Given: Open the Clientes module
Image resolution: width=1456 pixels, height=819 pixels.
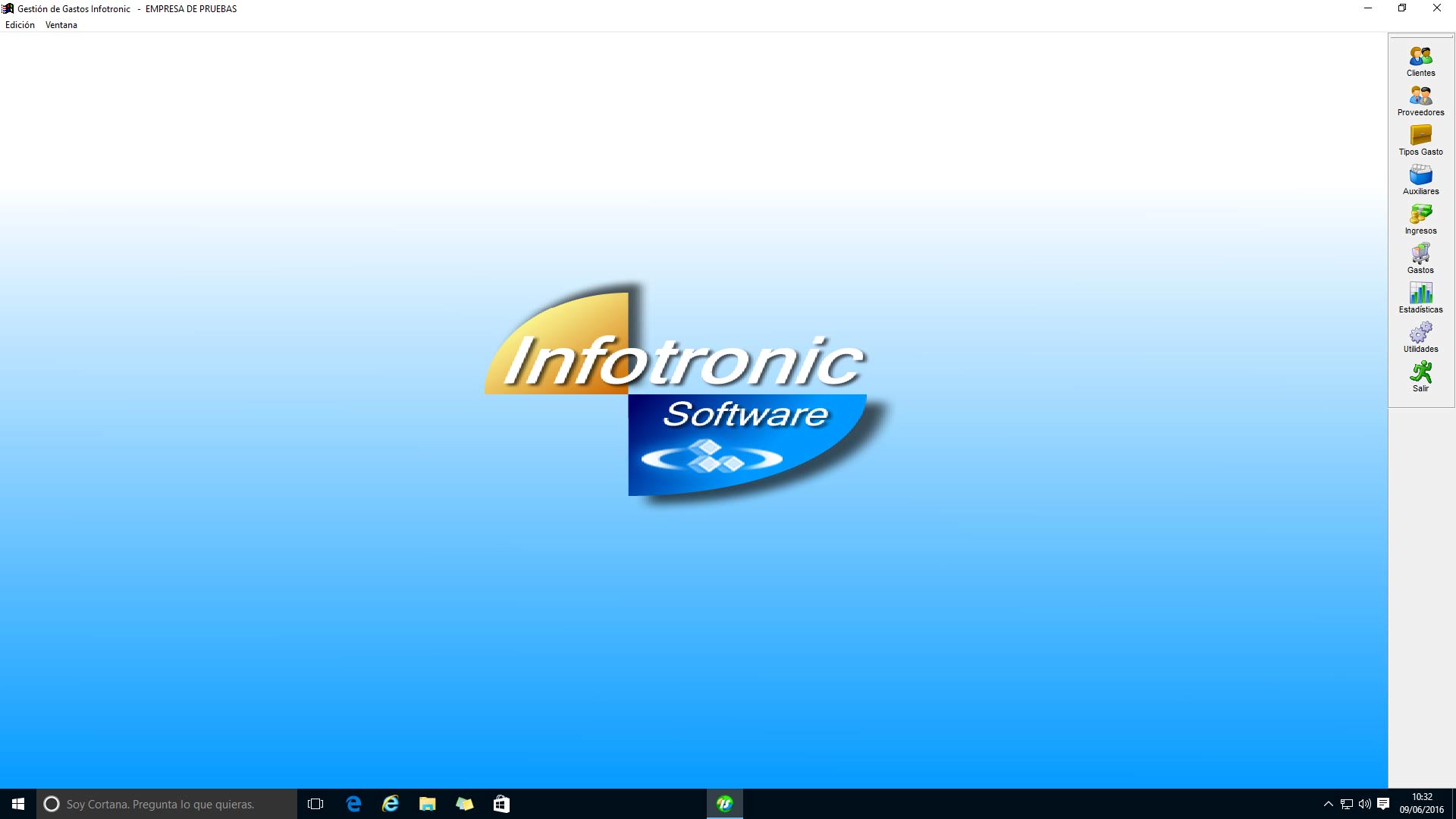Looking at the screenshot, I should (x=1420, y=61).
